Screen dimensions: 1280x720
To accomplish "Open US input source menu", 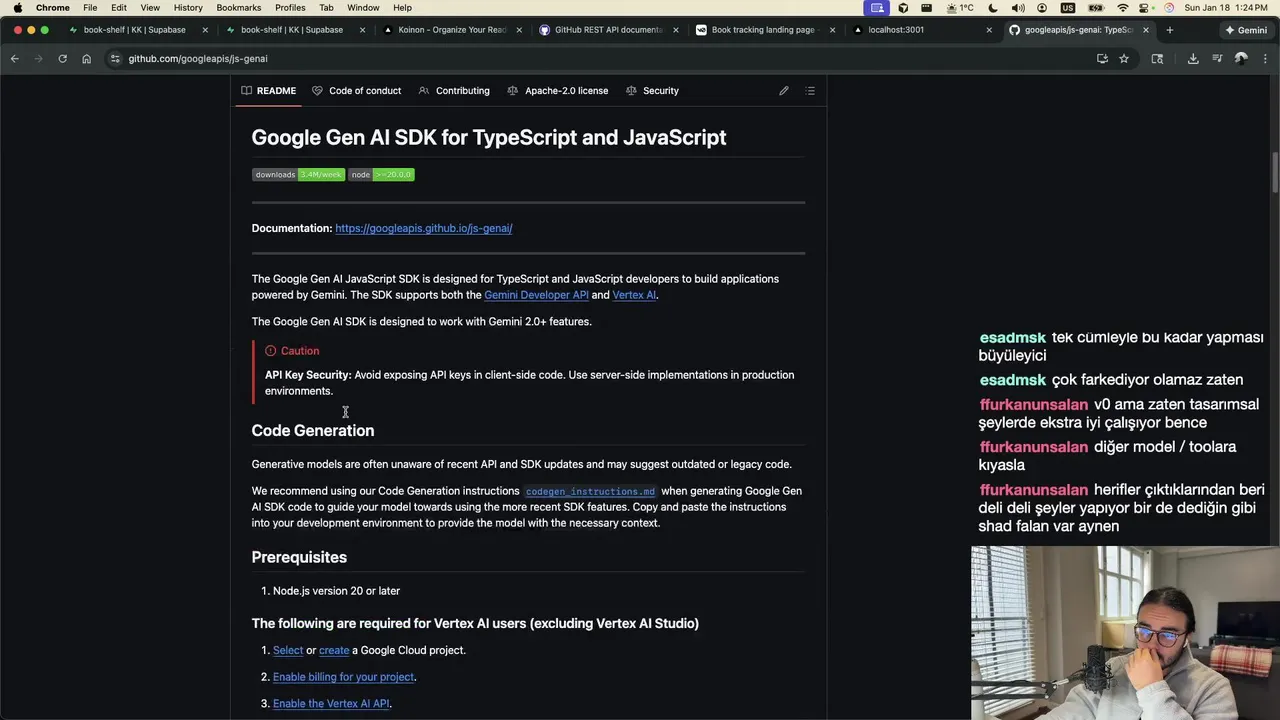I will (x=1068, y=7).
